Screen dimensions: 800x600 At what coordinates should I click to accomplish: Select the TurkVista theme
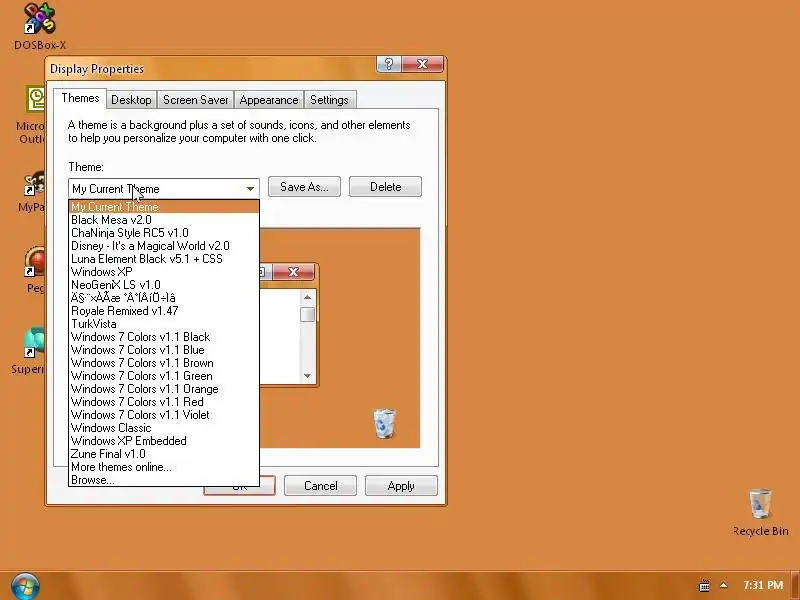click(164, 324)
